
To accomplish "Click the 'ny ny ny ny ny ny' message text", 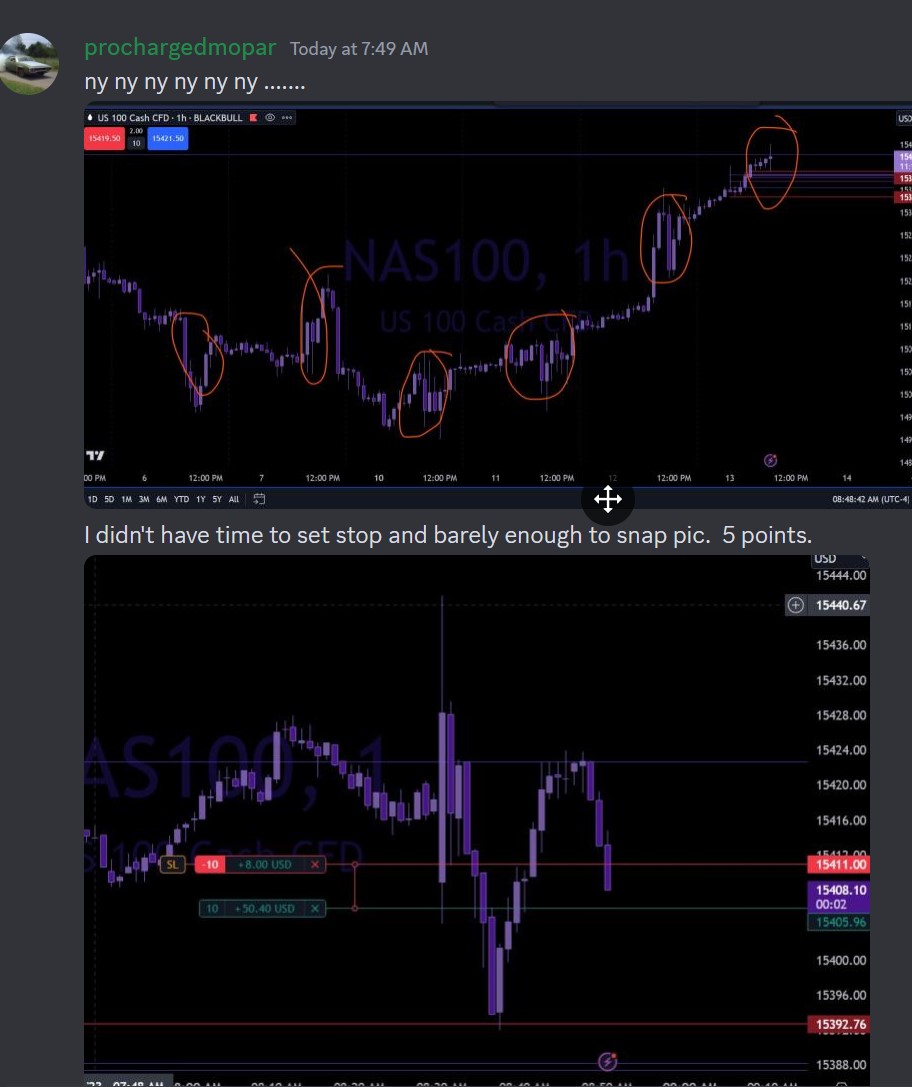I will coord(195,82).
